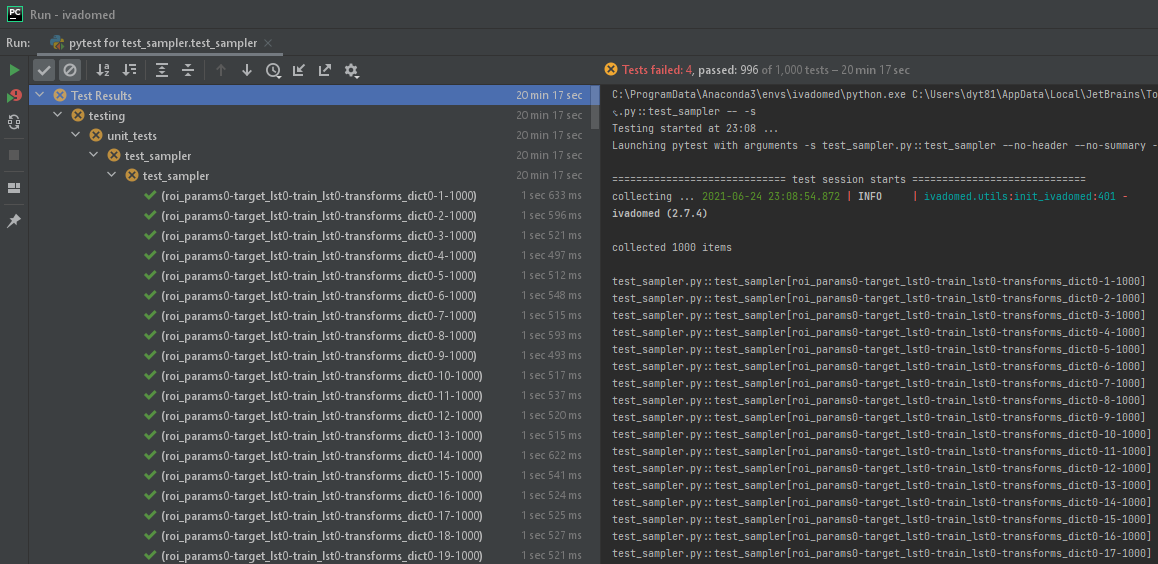Screen dimensions: 1158x564
Task: Click the PyCharm logo in title bar
Action: (15, 14)
